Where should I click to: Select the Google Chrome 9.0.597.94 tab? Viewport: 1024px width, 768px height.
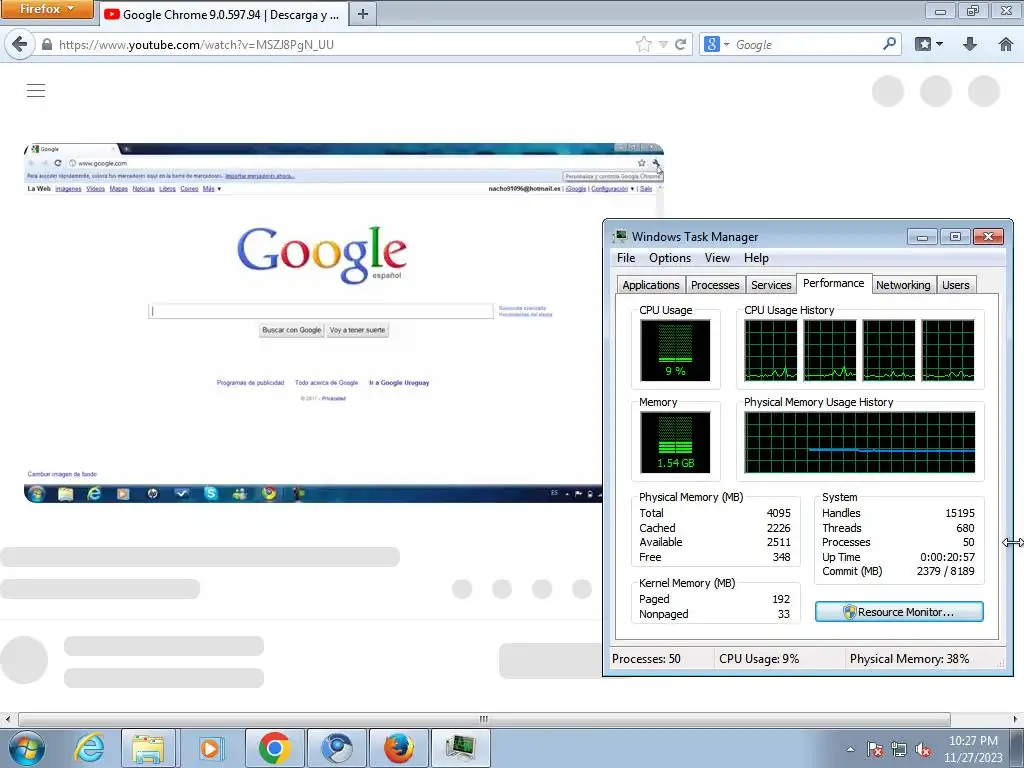[223, 14]
